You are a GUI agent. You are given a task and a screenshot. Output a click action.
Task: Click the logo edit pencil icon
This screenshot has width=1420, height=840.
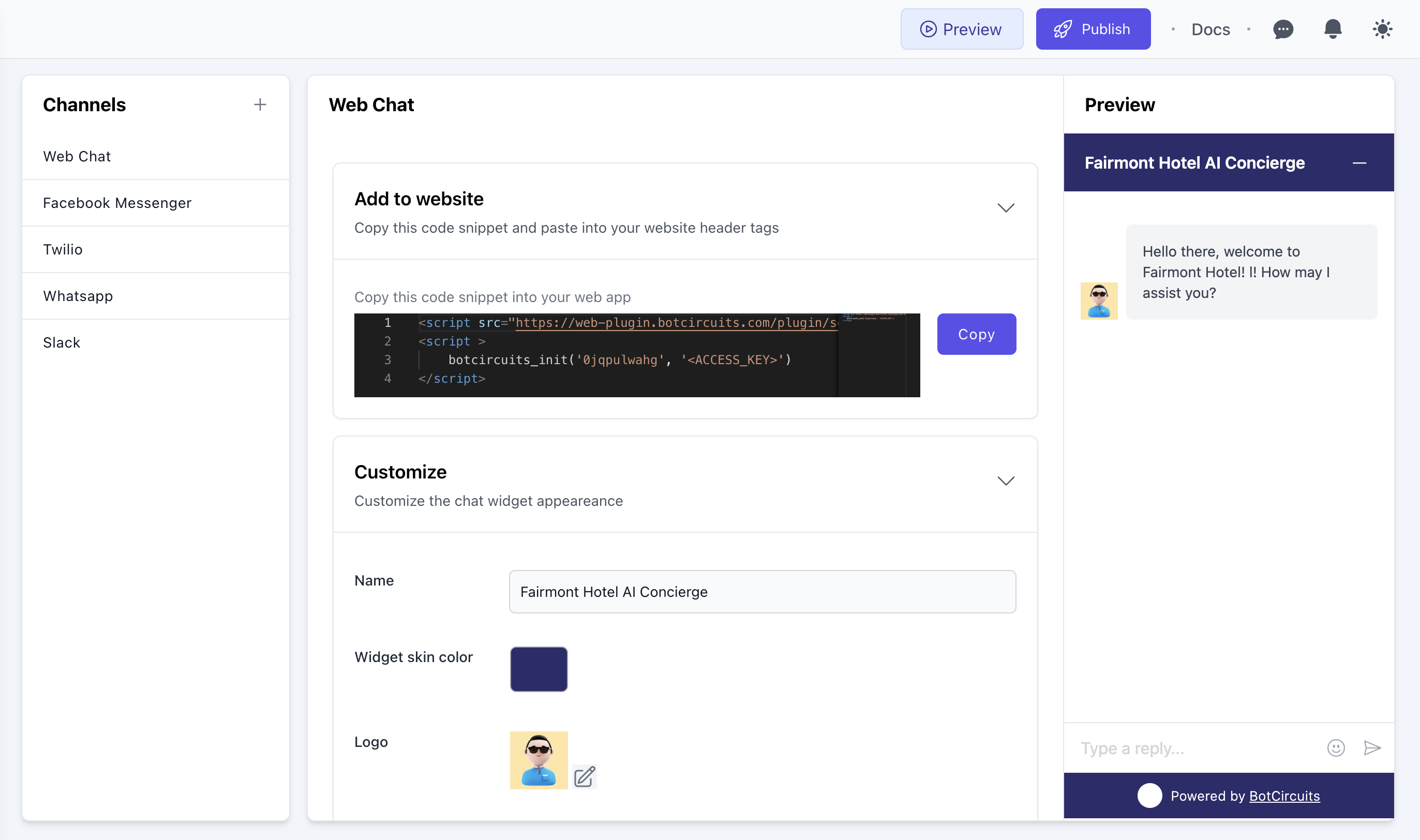click(584, 777)
